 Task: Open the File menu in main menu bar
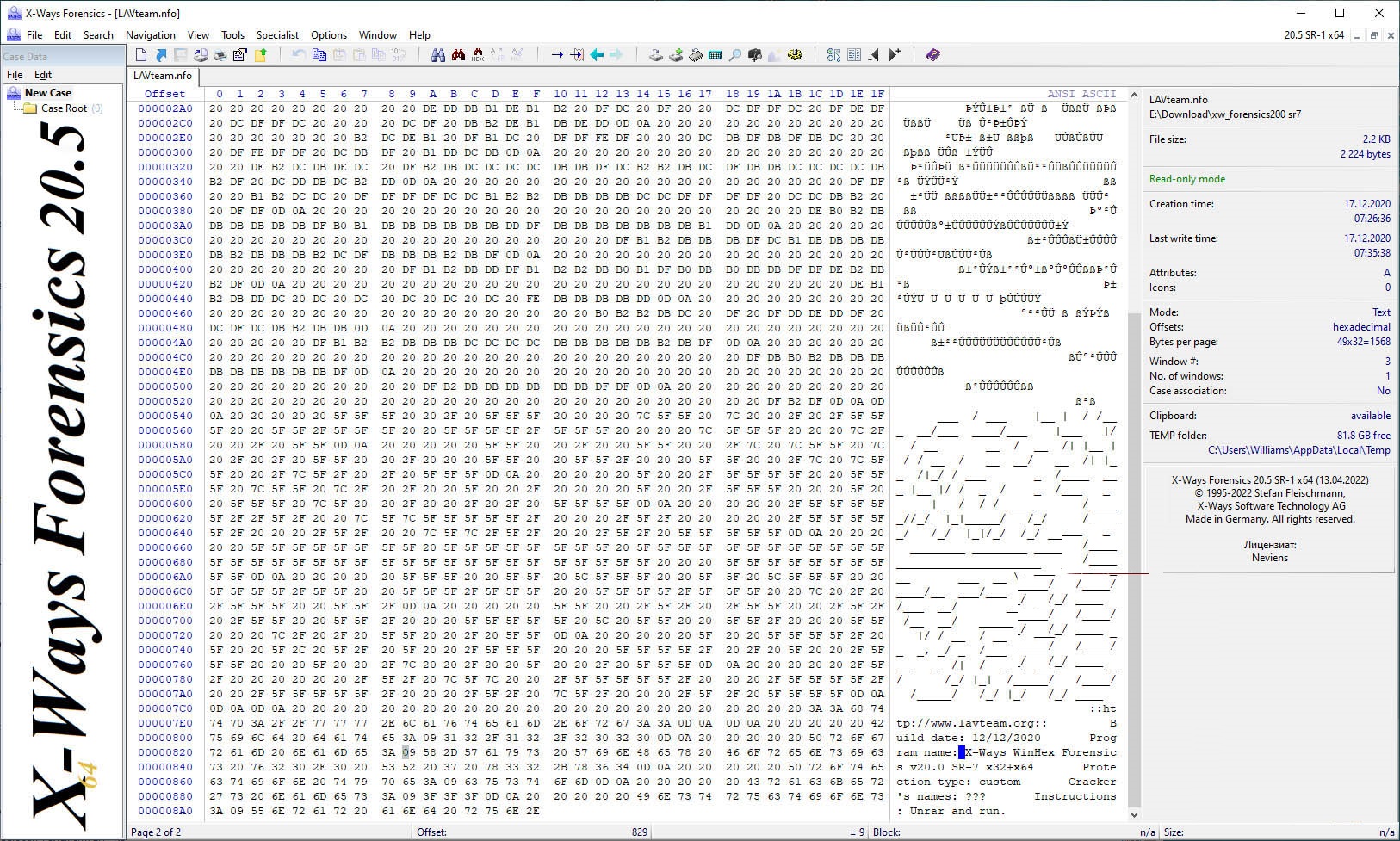tap(34, 35)
